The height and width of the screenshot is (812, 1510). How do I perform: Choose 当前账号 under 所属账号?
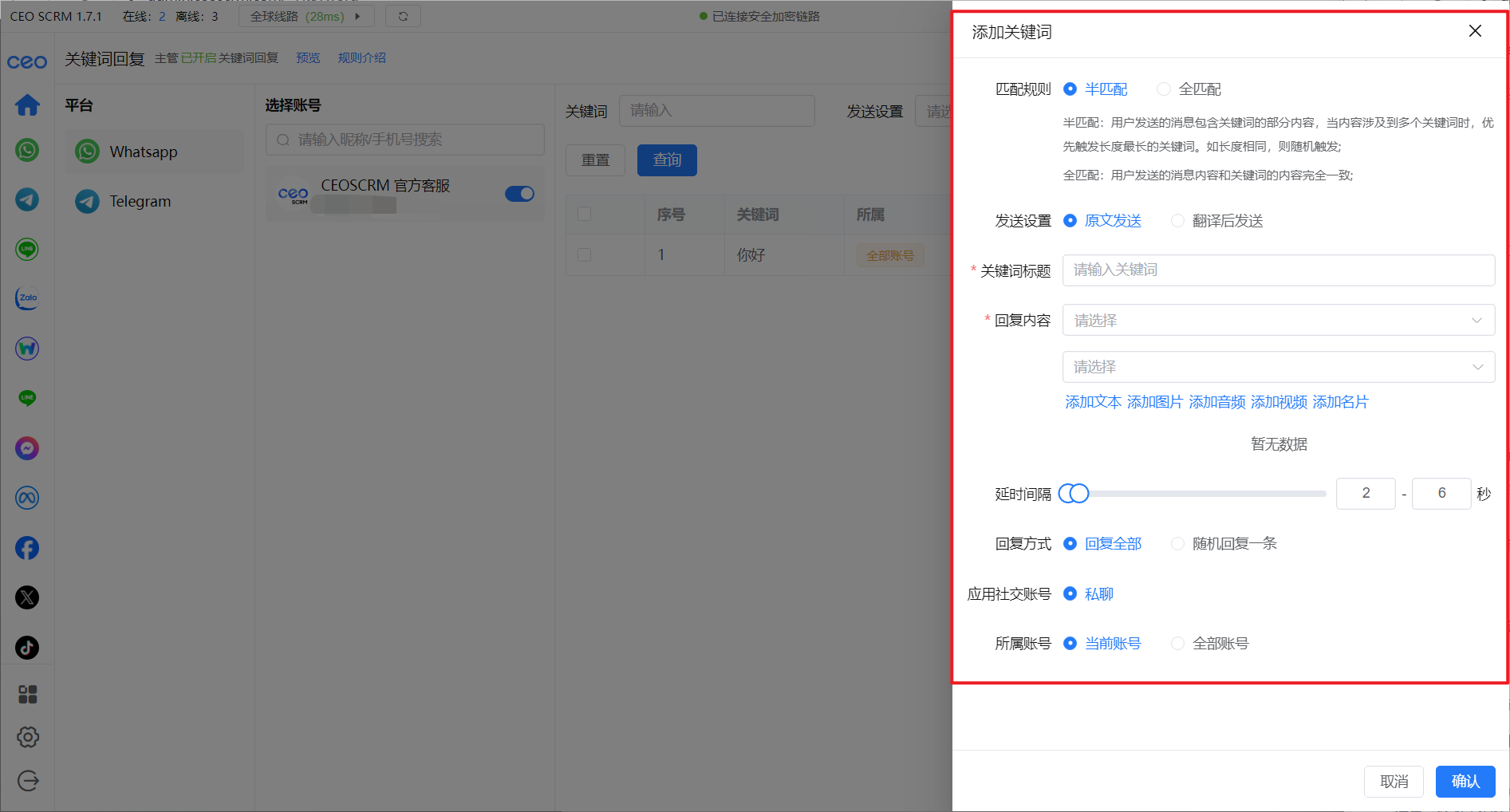point(1102,644)
